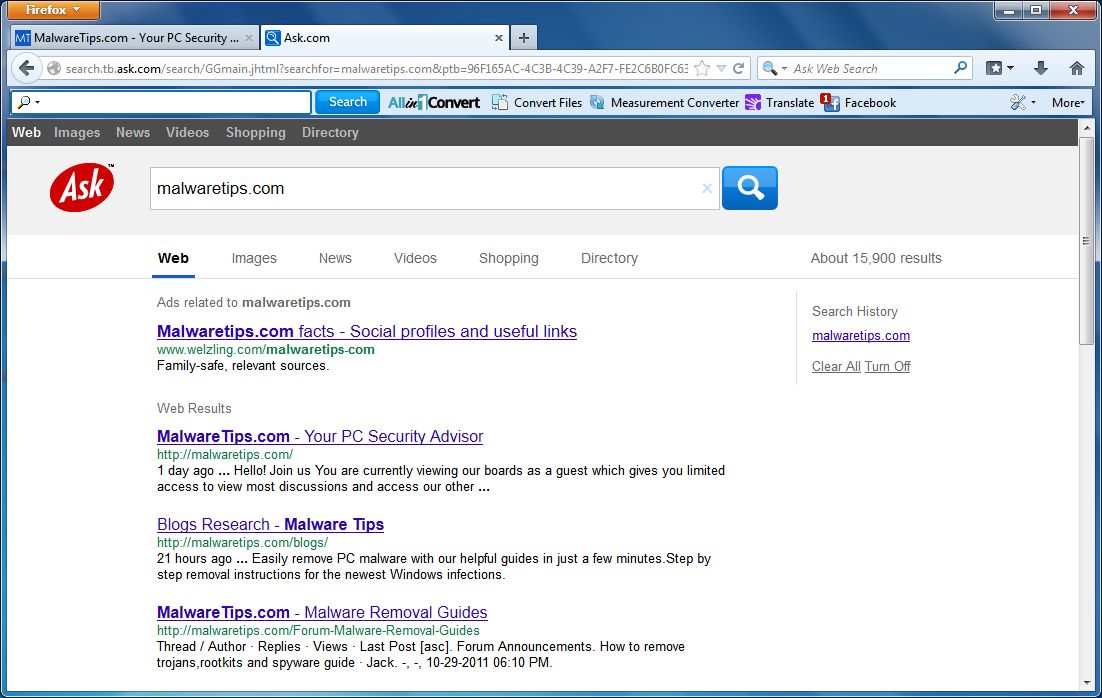Open the Videos results tab

coord(415,258)
